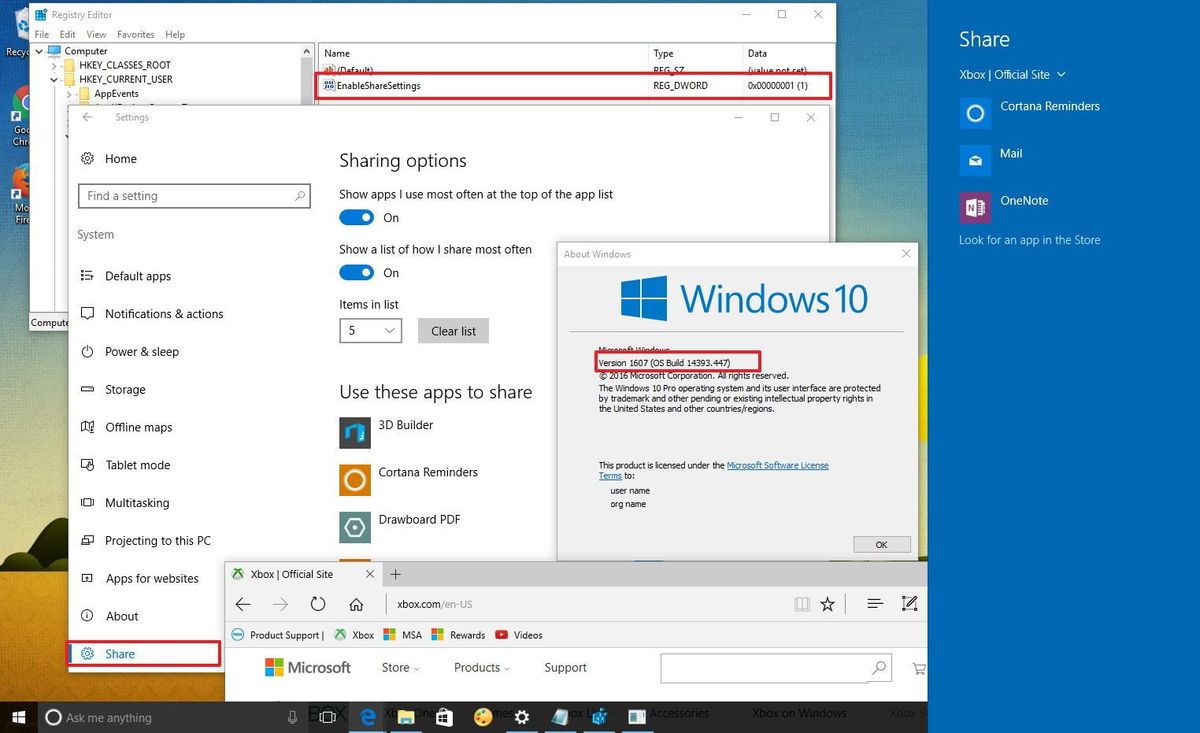The height and width of the screenshot is (733, 1200).
Task: Select Mail in the Share pane
Action: [1011, 154]
